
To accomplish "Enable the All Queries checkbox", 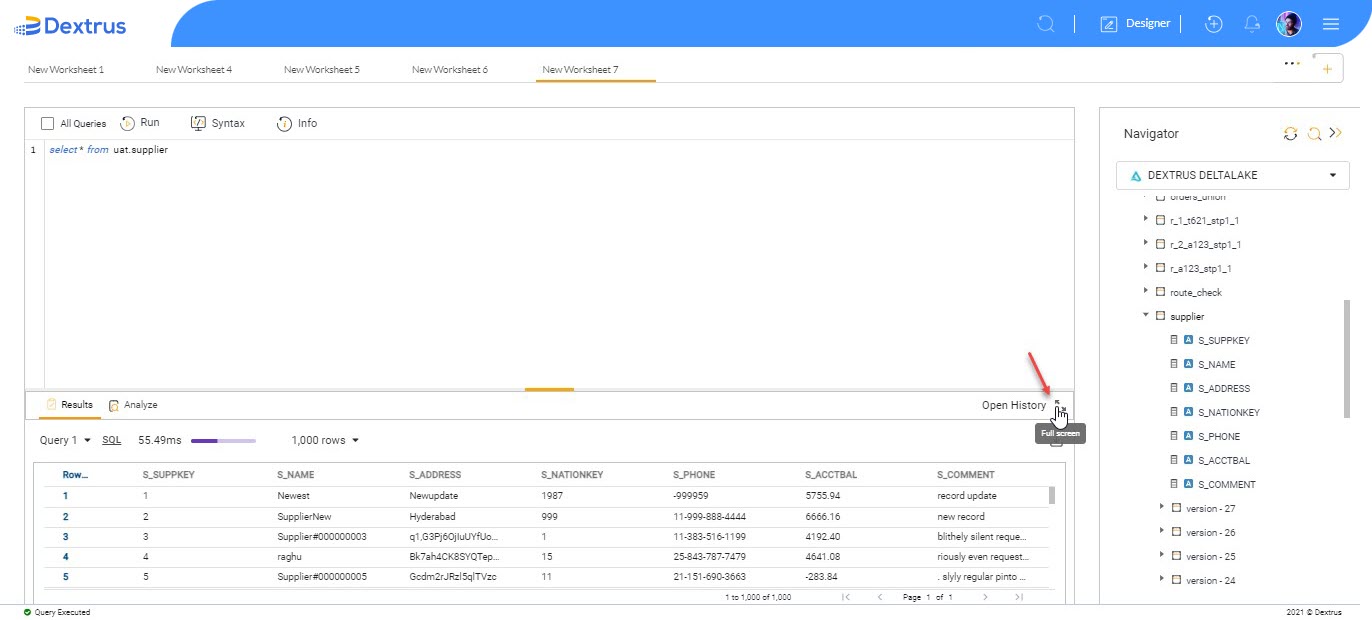I will [x=47, y=124].
